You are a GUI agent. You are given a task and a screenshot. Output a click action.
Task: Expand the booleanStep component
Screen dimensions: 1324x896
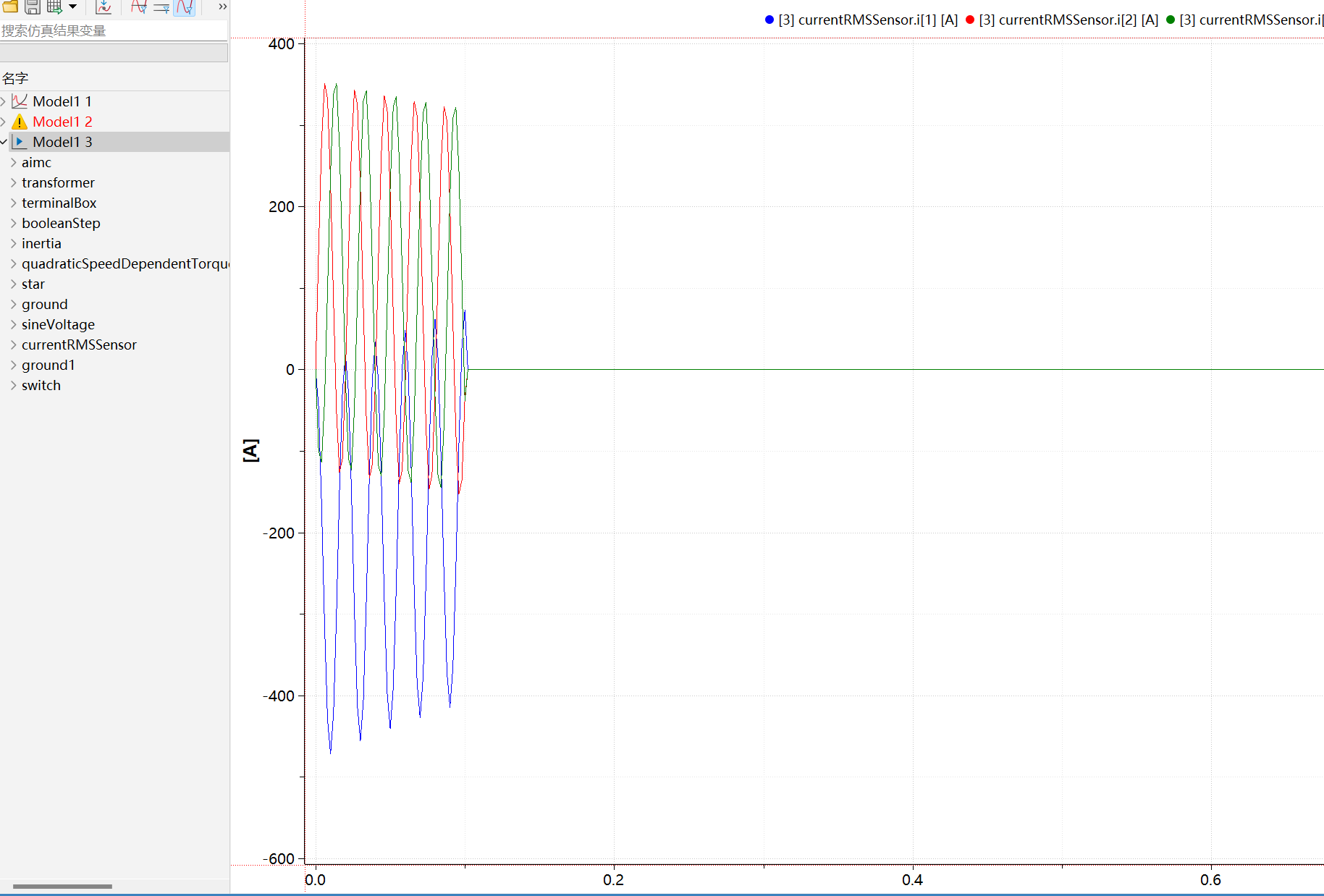[14, 223]
